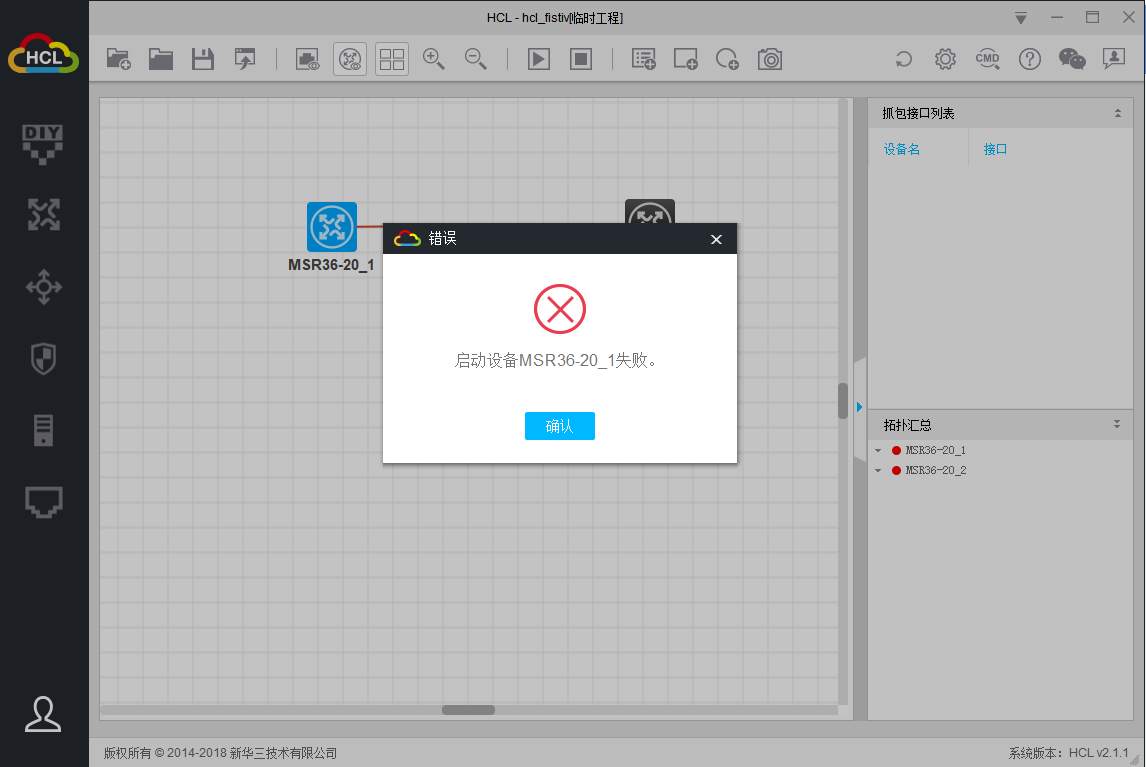Screen dimensions: 1146x767
Task: Select the DIY device sidebar icon
Action: (43, 143)
